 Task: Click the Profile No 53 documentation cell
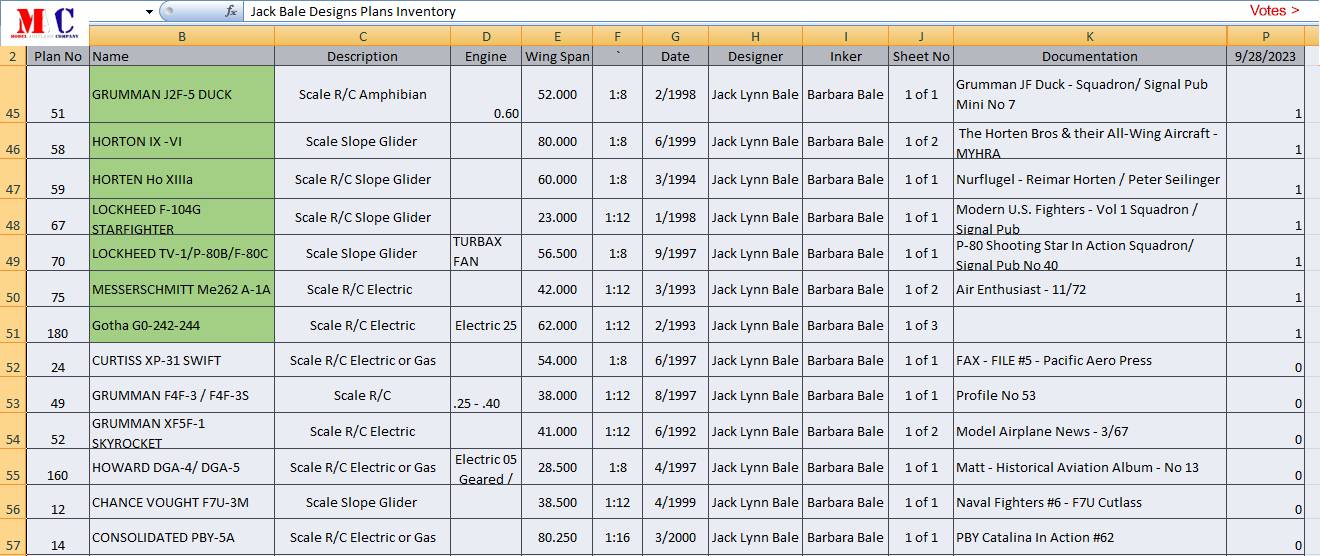tap(1090, 395)
